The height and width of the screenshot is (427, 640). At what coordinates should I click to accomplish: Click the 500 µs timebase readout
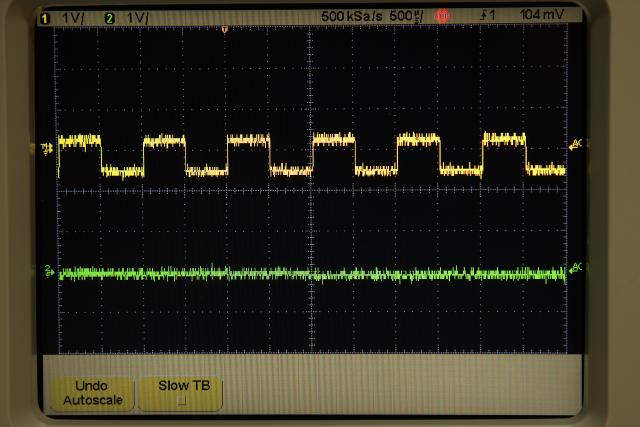[406, 16]
